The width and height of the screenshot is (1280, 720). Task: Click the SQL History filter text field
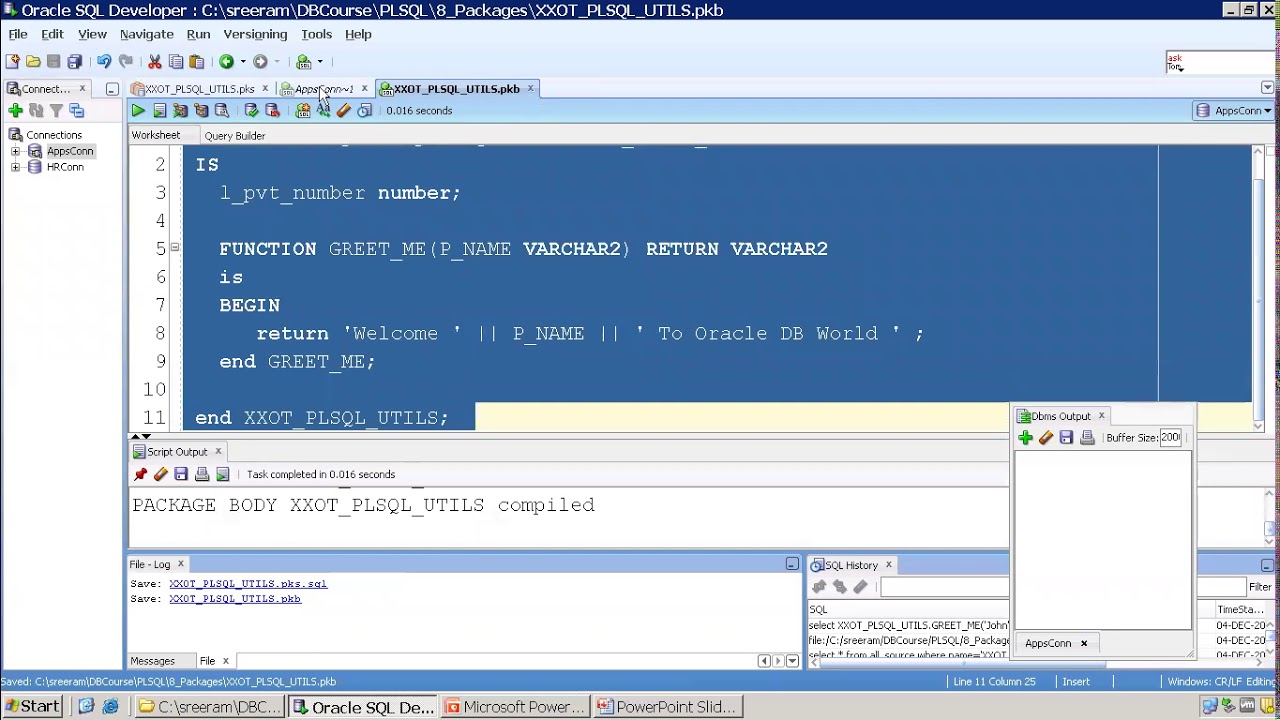945,588
